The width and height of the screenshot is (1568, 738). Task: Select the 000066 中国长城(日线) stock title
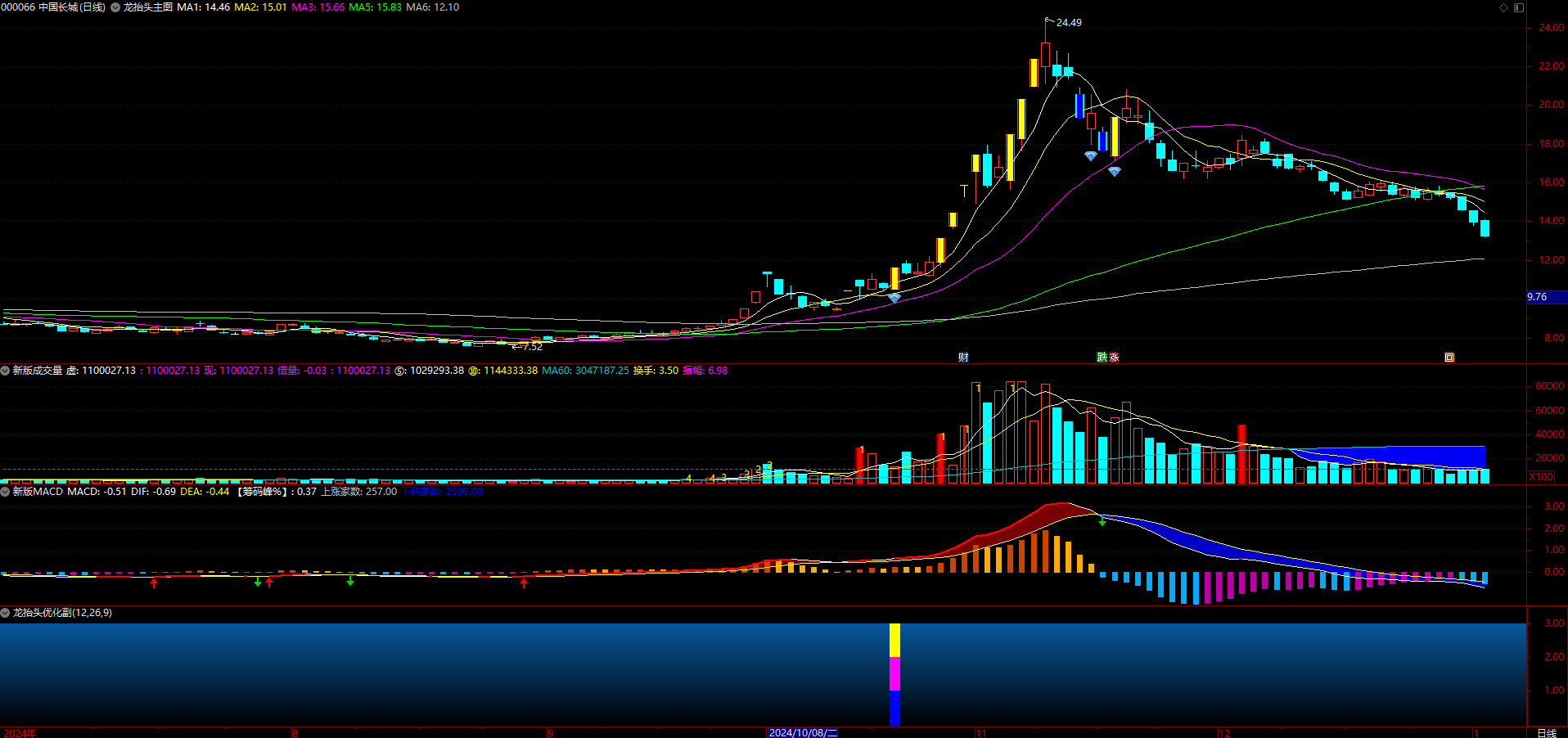click(53, 7)
